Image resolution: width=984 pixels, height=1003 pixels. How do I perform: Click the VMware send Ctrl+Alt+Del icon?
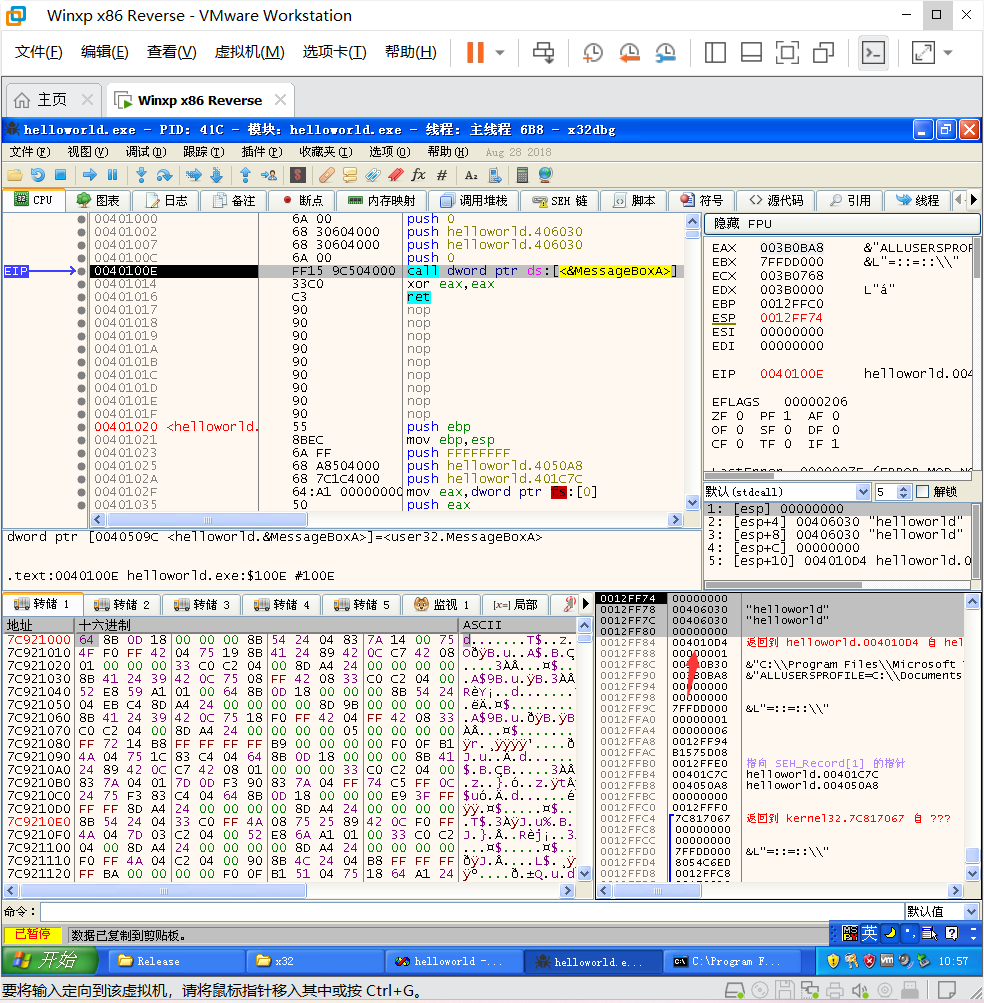click(x=544, y=52)
